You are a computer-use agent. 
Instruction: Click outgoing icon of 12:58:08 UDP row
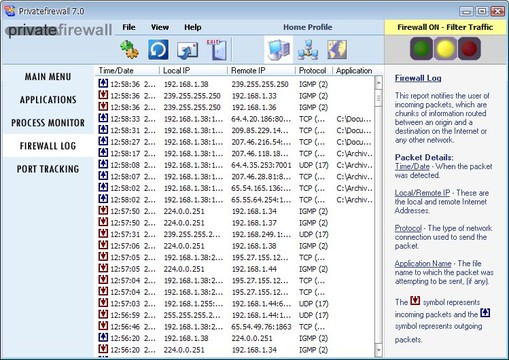(103, 164)
